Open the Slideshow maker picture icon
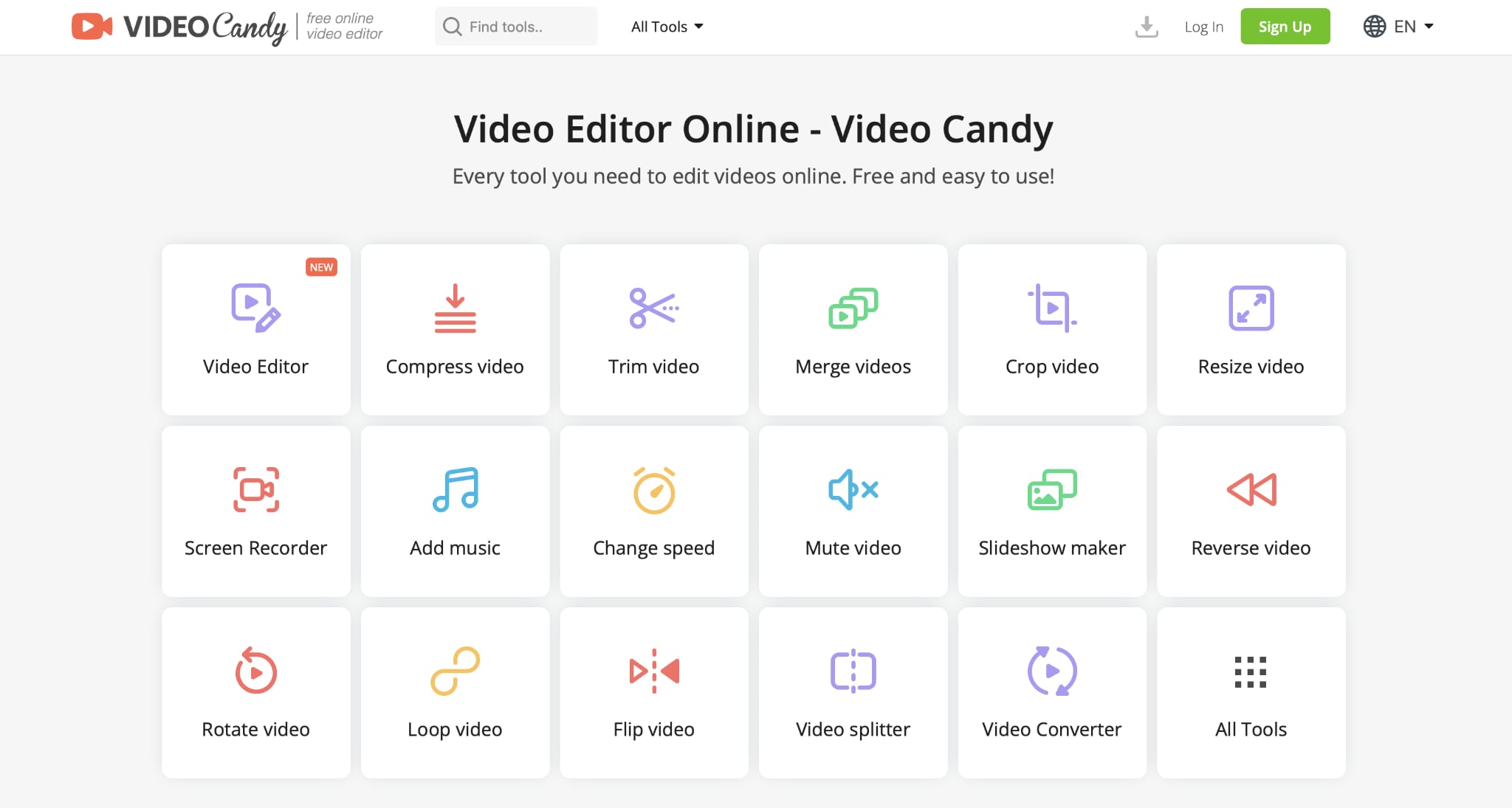The image size is (1512, 808). pyautogui.click(x=1052, y=489)
